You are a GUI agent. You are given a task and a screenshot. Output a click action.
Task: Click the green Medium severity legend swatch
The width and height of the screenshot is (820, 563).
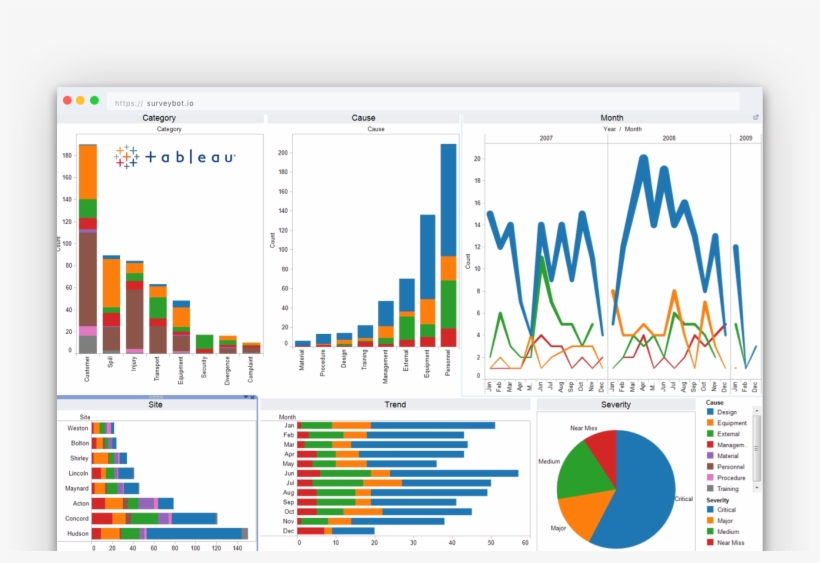(x=710, y=532)
